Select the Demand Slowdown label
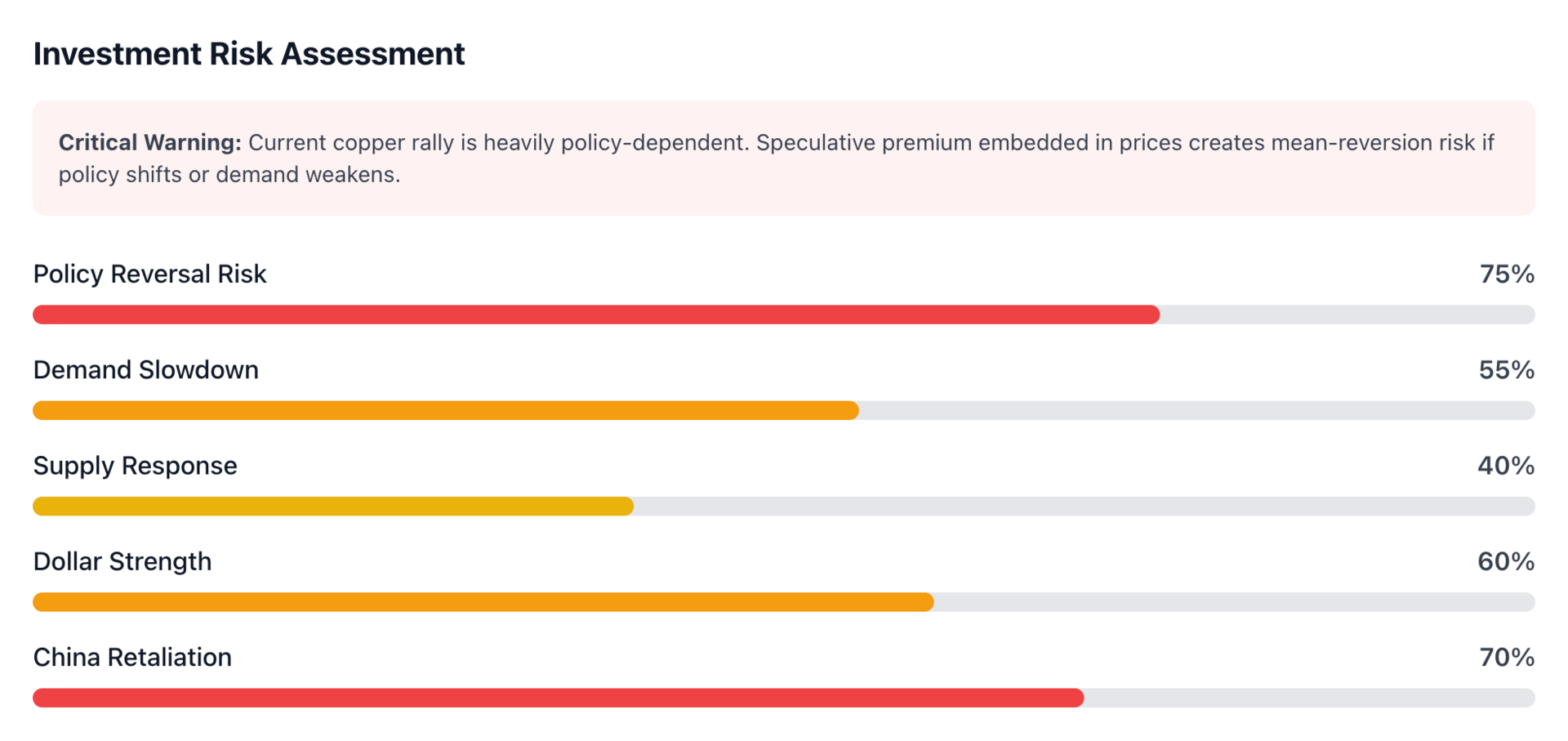 click(x=145, y=370)
